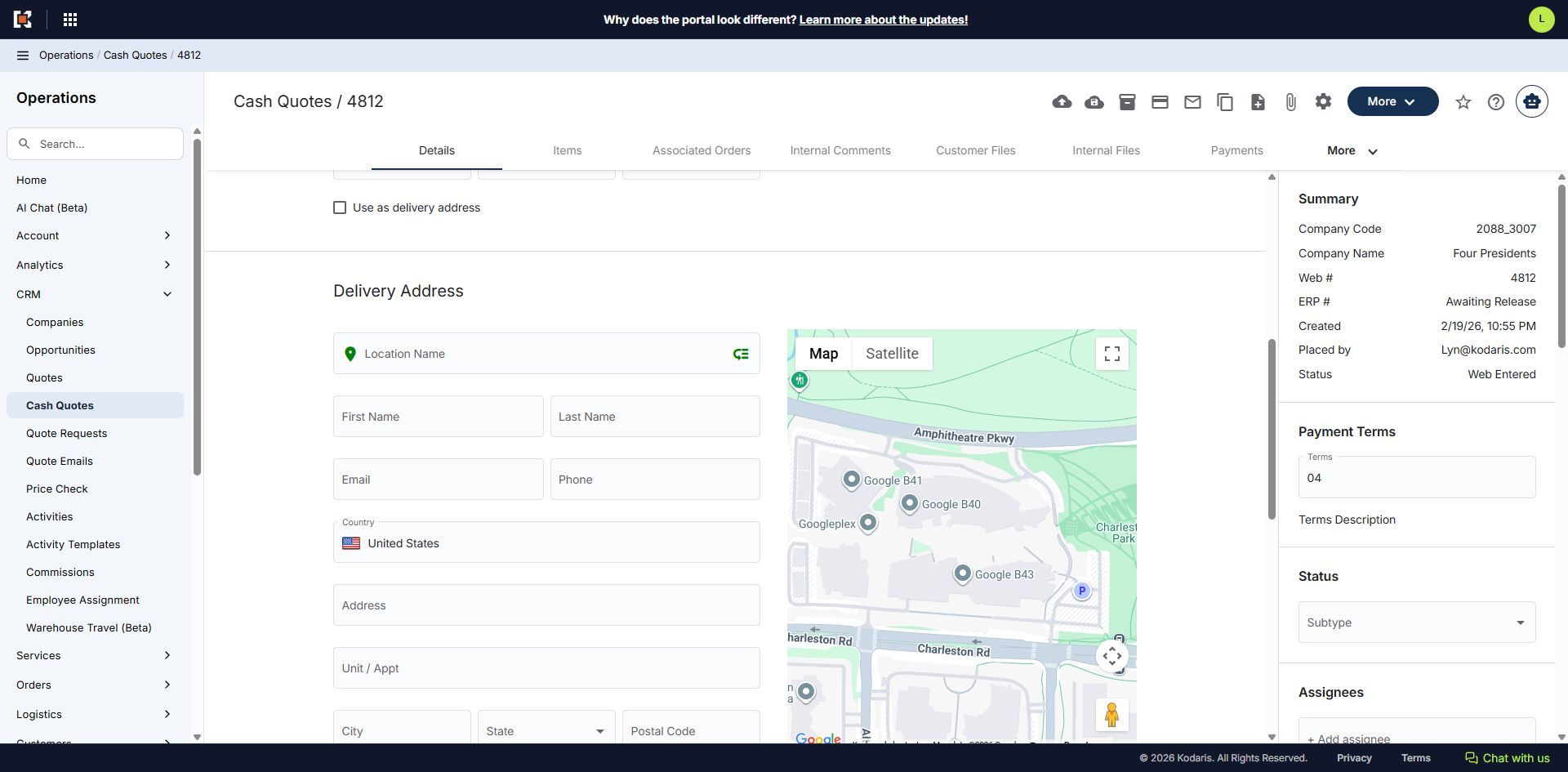Image resolution: width=1568 pixels, height=772 pixels.
Task: Switch map to Map view
Action: pyautogui.click(x=823, y=354)
